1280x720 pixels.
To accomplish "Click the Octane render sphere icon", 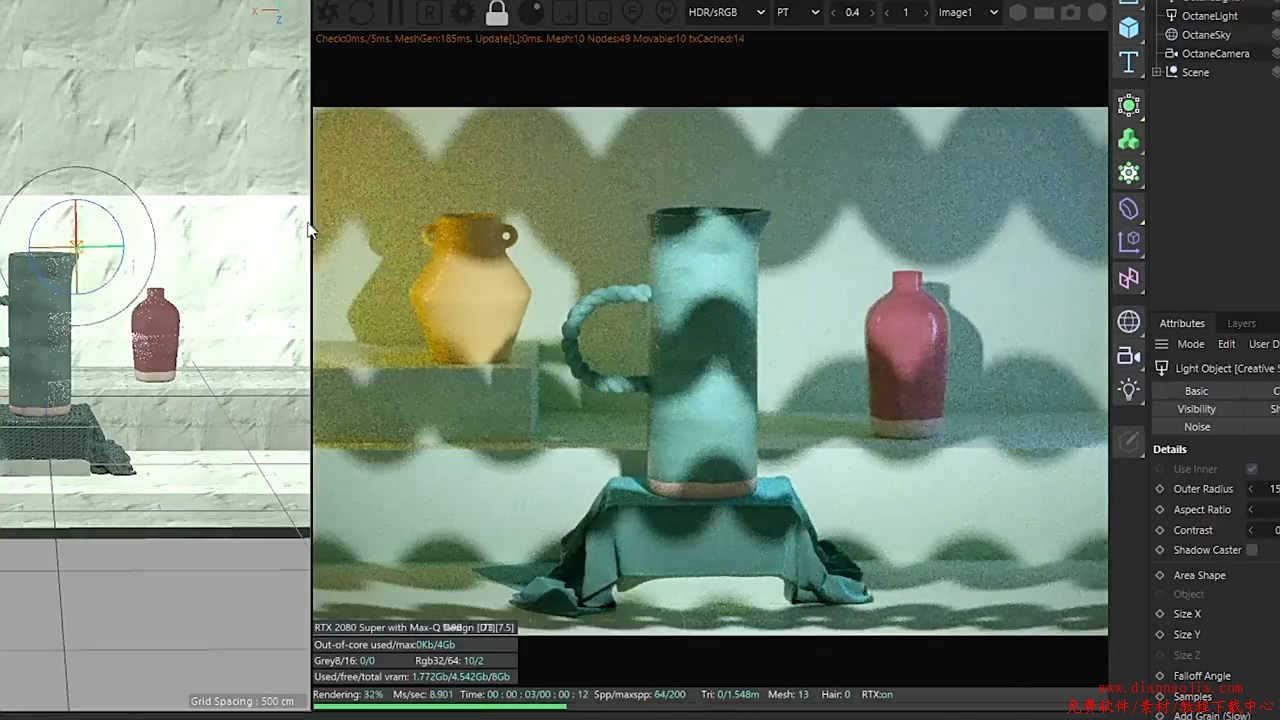I will pyautogui.click(x=531, y=13).
